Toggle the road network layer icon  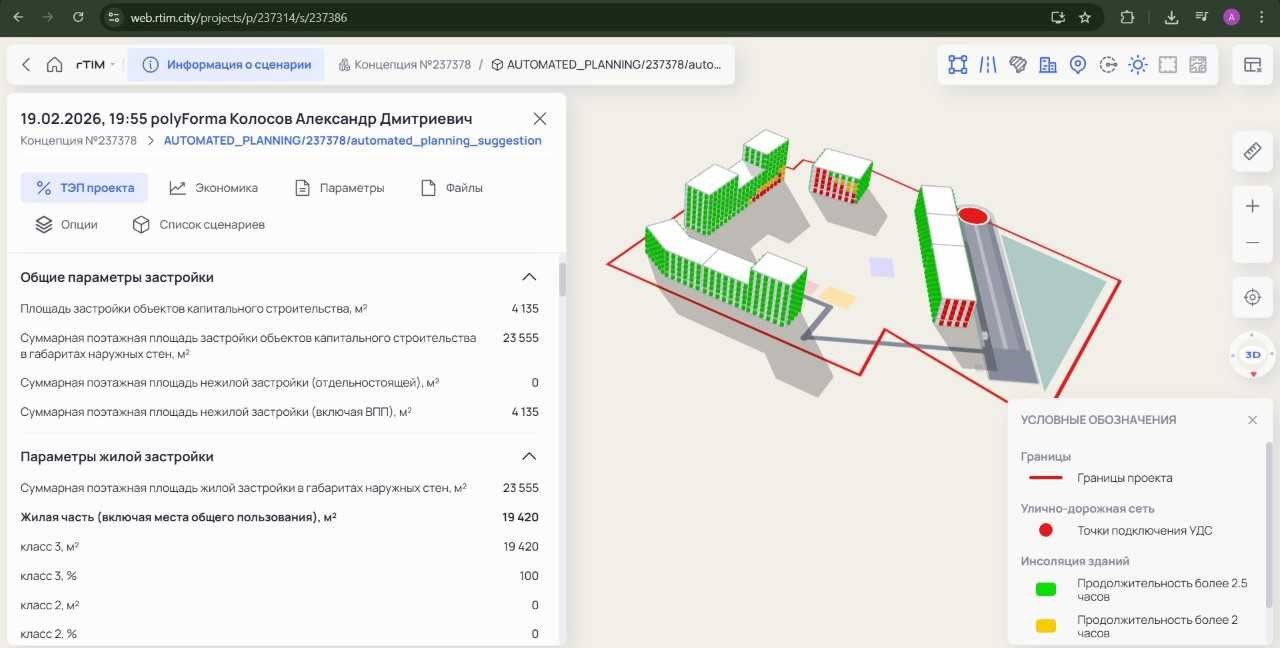(x=988, y=65)
